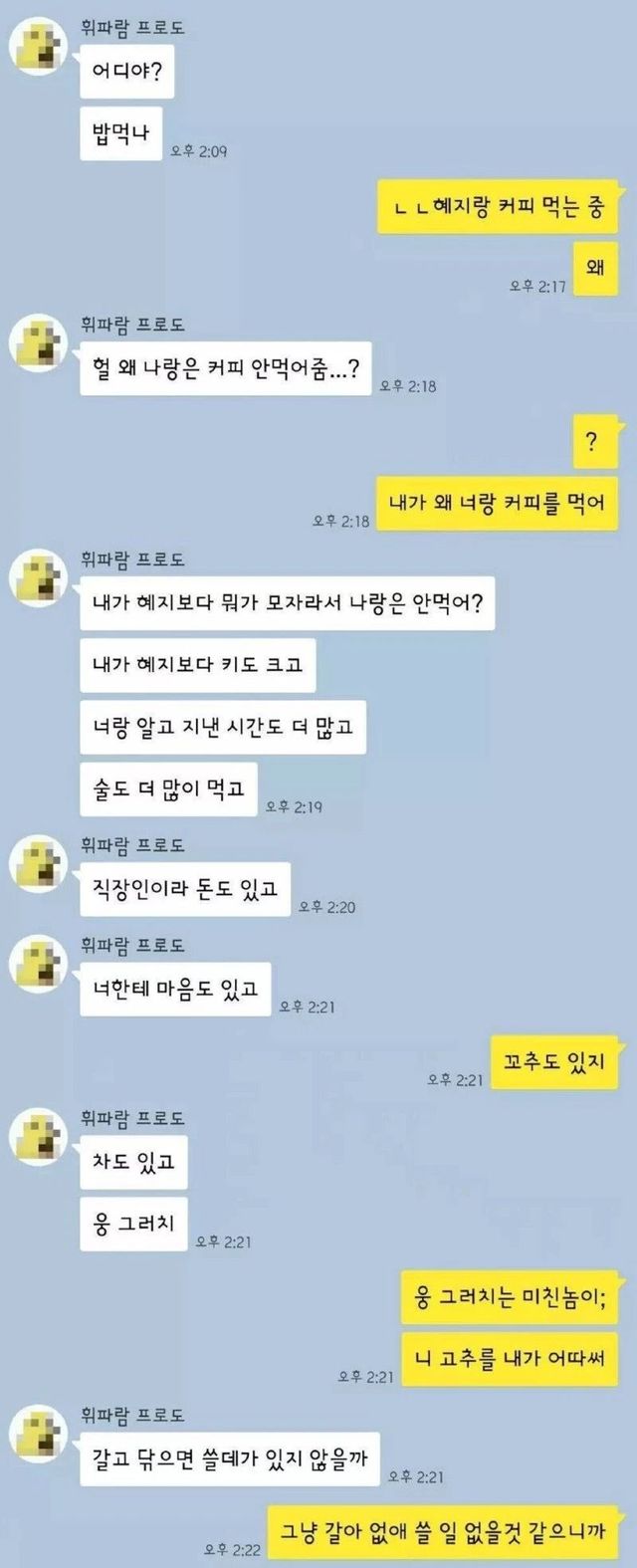The height and width of the screenshot is (1568, 637).
Task: Open the profile avatar beside the 어디야? message
Action: tap(37, 47)
